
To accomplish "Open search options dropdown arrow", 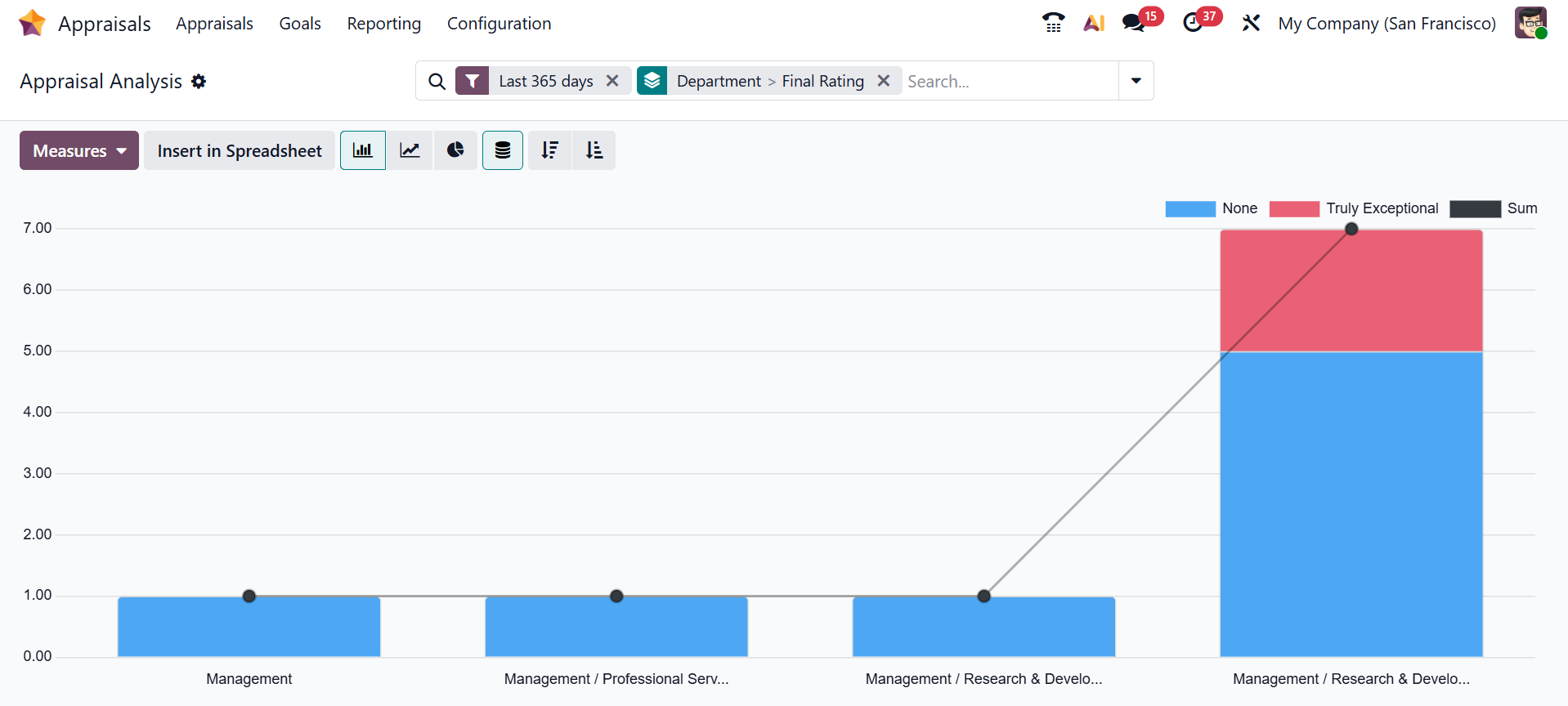I will pyautogui.click(x=1136, y=81).
